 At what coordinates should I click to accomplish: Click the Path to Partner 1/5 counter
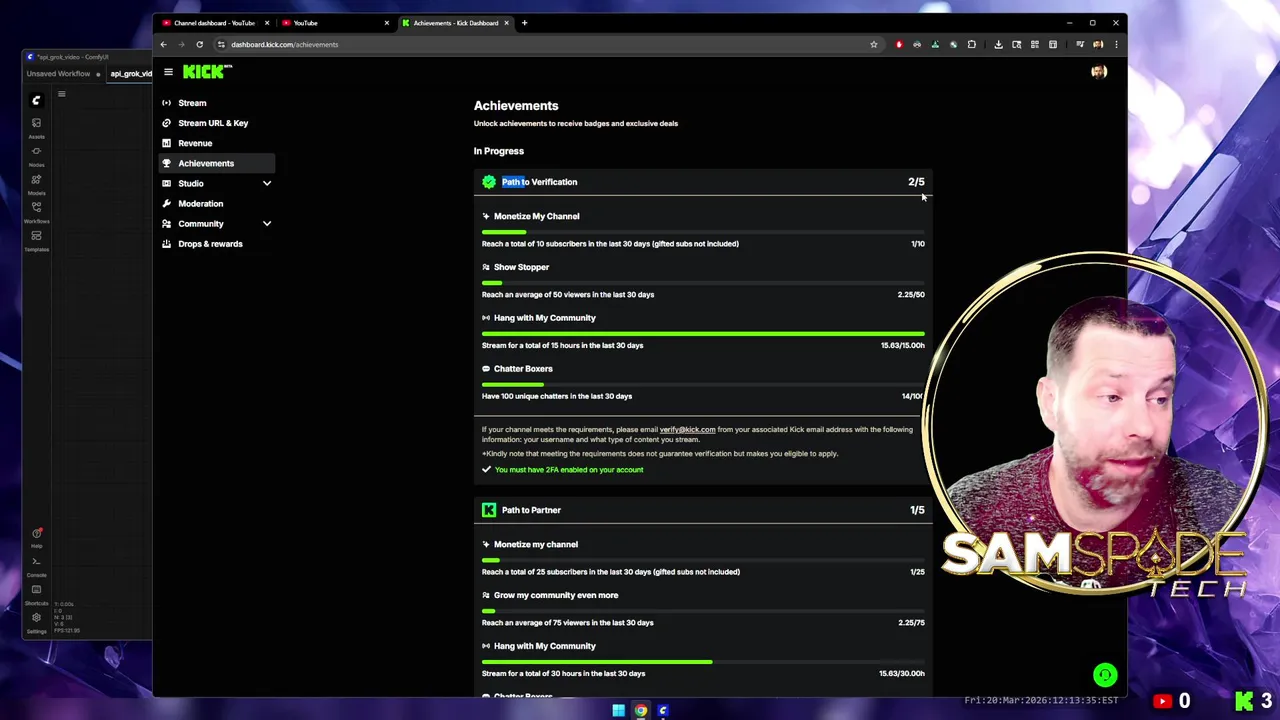pos(917,510)
